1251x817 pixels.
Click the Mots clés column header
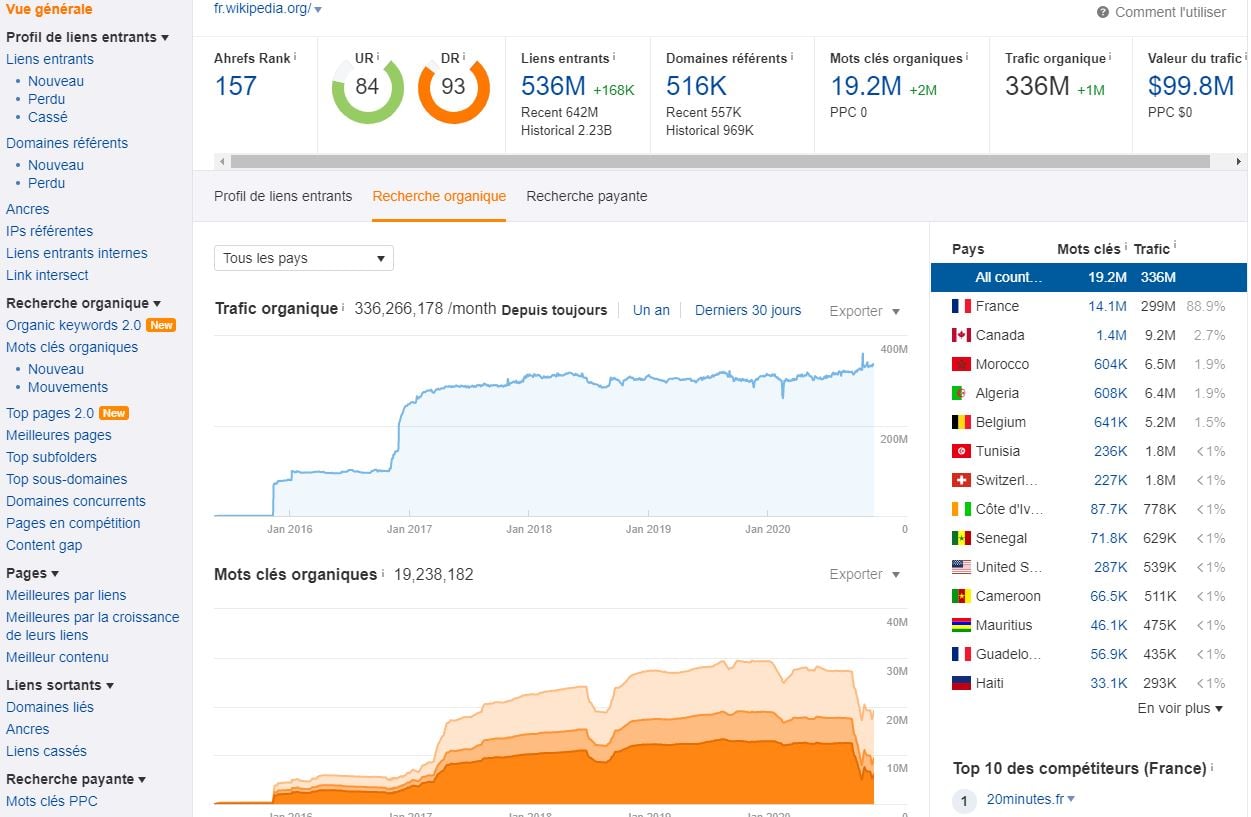[1089, 249]
